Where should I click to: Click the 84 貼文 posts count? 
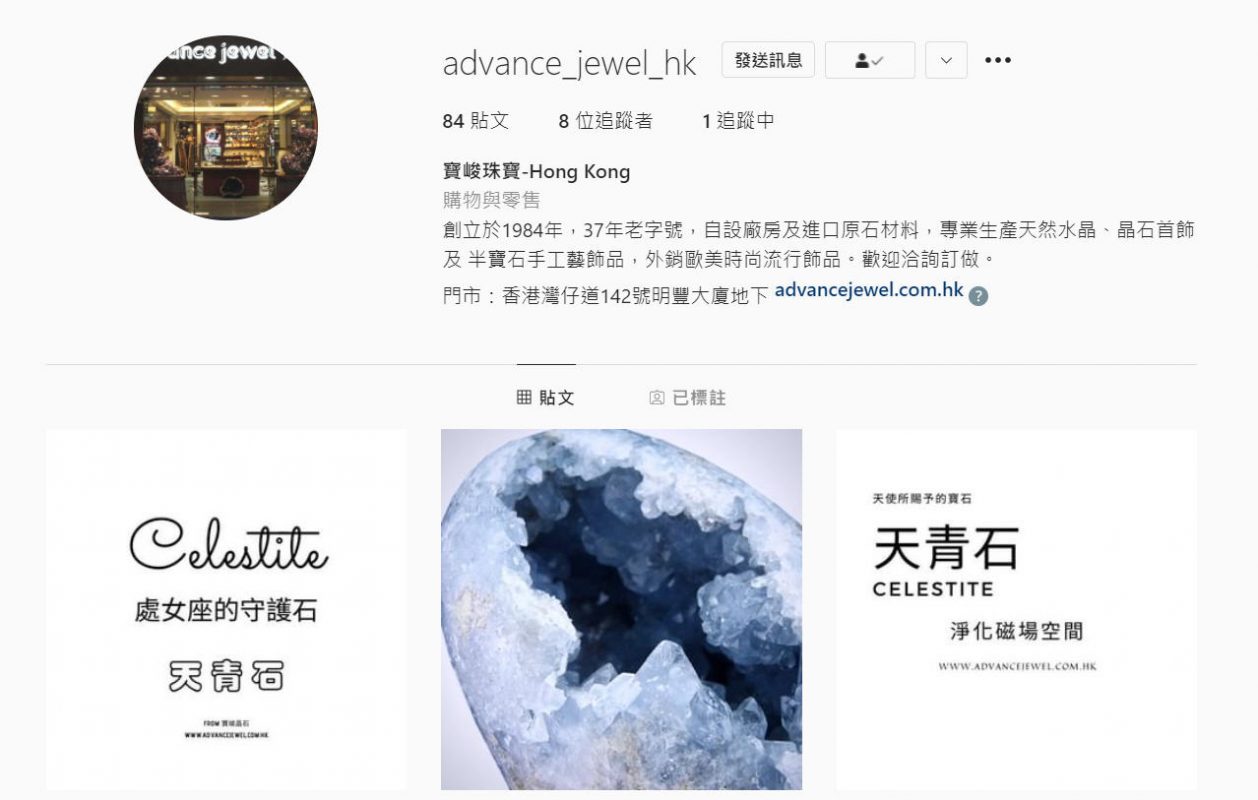click(x=476, y=121)
